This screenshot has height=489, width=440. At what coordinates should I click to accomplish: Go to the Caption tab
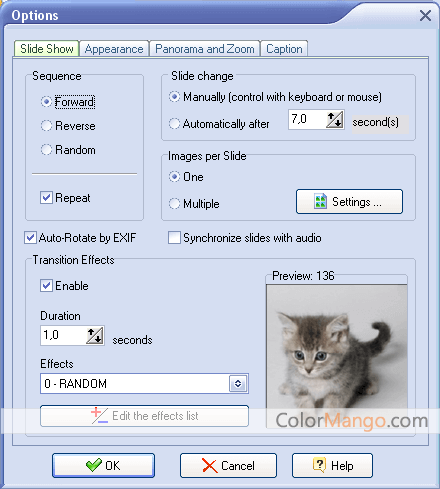tap(284, 49)
